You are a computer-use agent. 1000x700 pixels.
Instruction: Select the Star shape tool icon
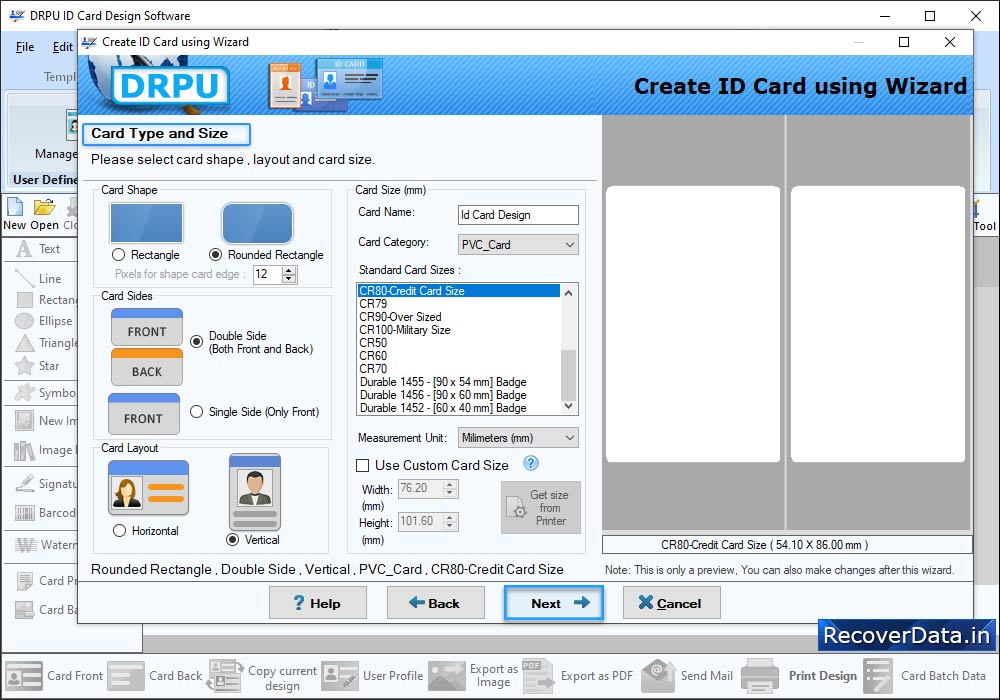coord(24,366)
